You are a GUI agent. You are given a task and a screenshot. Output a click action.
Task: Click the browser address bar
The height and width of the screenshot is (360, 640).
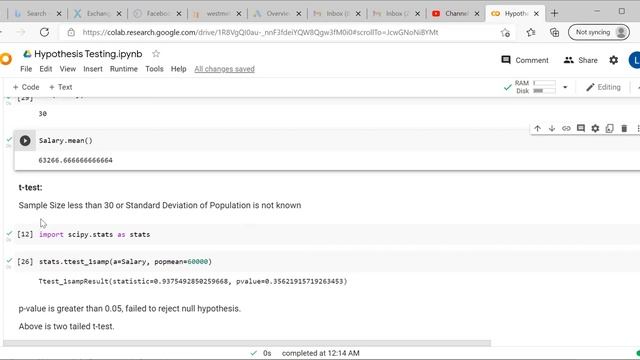pos(260,32)
